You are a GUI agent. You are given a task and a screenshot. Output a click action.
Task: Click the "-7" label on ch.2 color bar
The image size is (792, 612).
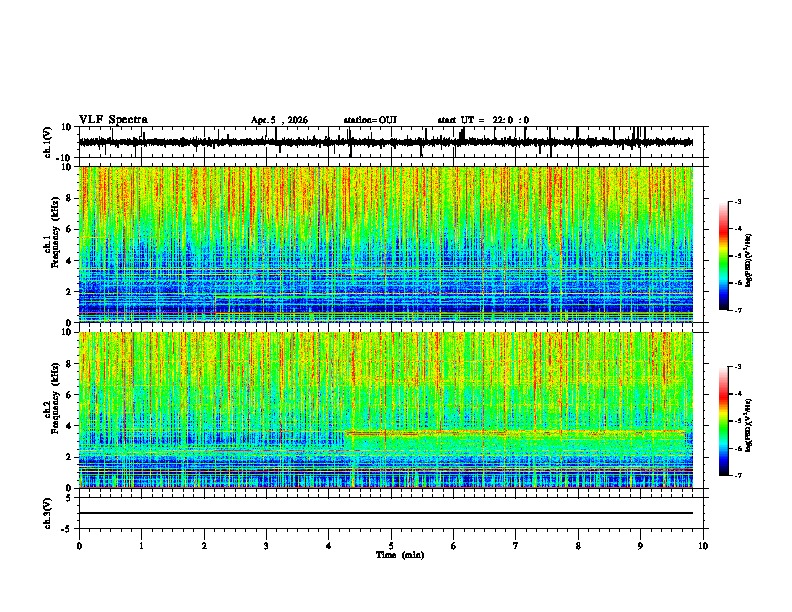coord(737,475)
